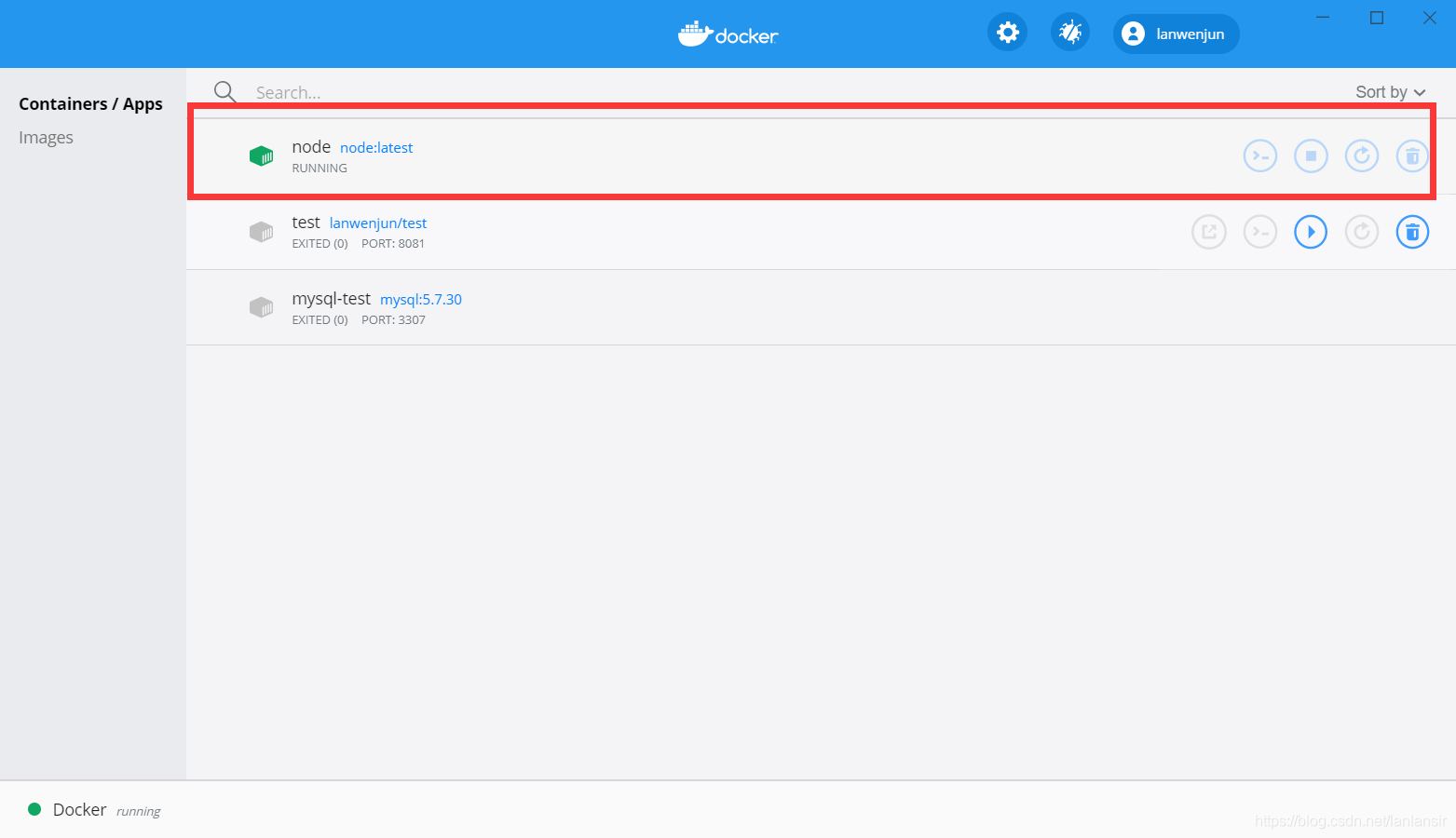Open CLI for test container
The image size is (1456, 838).
coord(1260,232)
